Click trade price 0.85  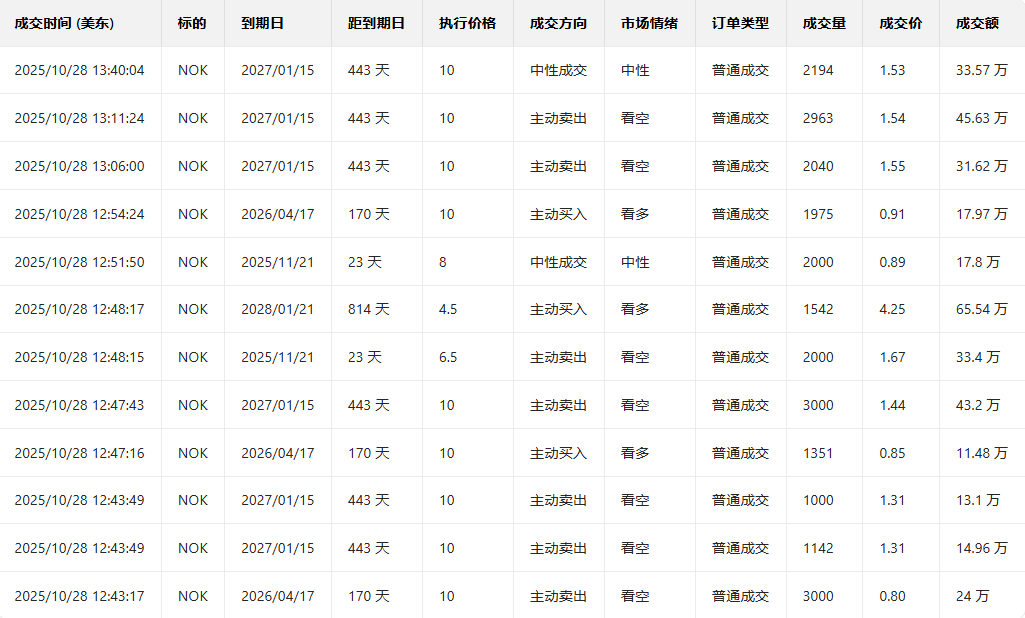click(x=892, y=453)
